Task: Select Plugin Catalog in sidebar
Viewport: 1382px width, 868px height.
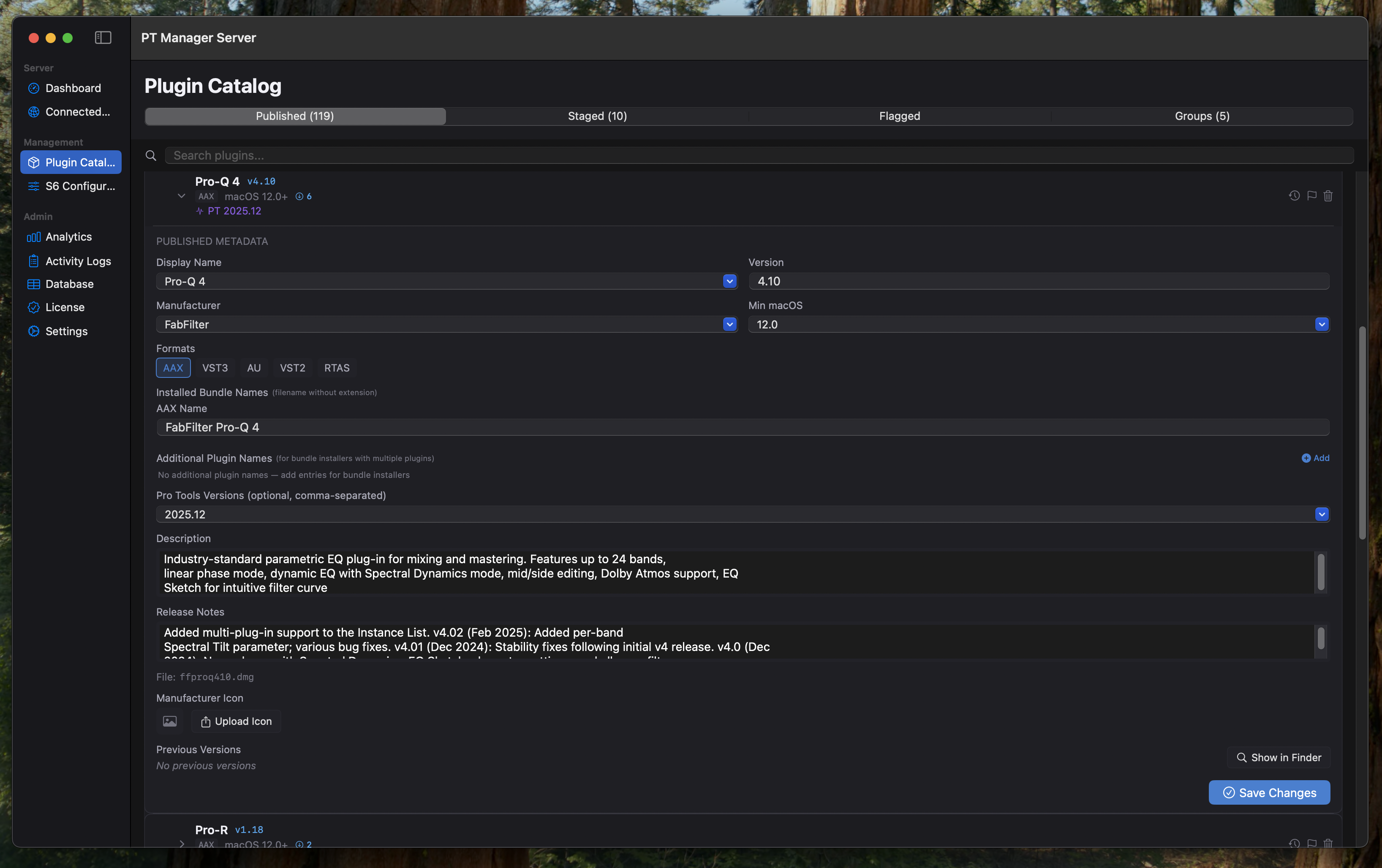Action: [71, 163]
